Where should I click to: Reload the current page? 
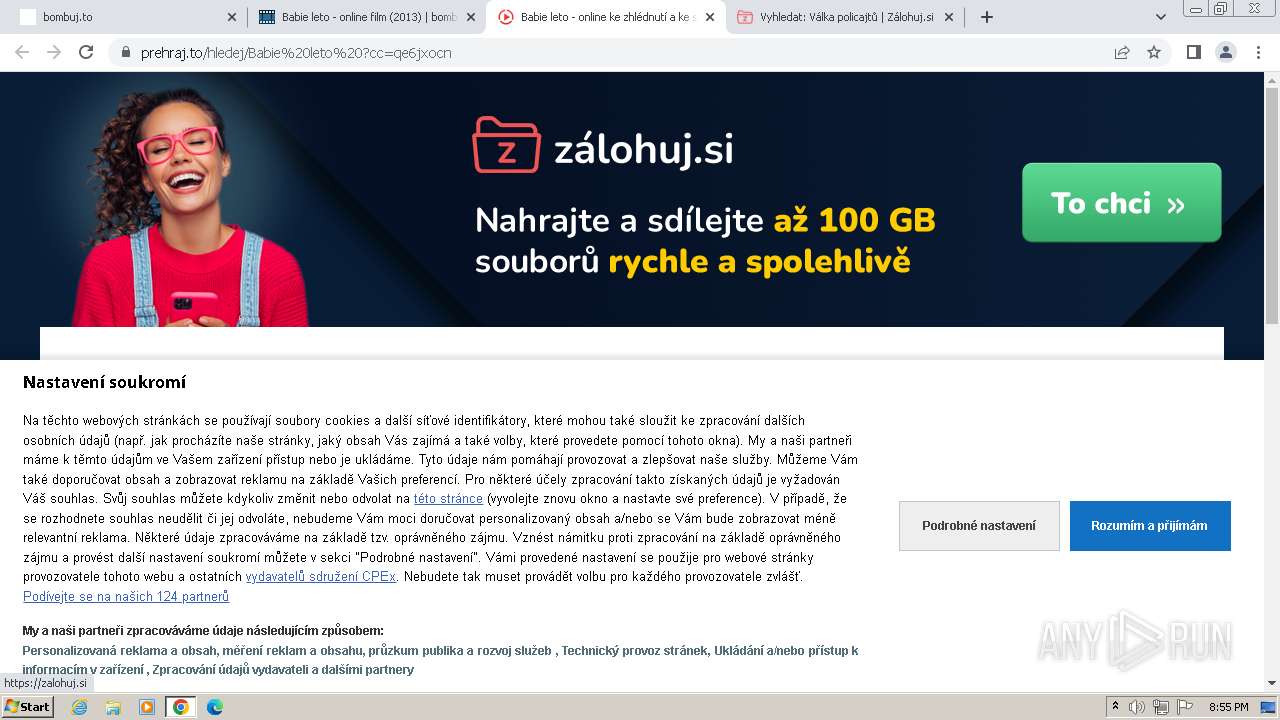click(86, 52)
